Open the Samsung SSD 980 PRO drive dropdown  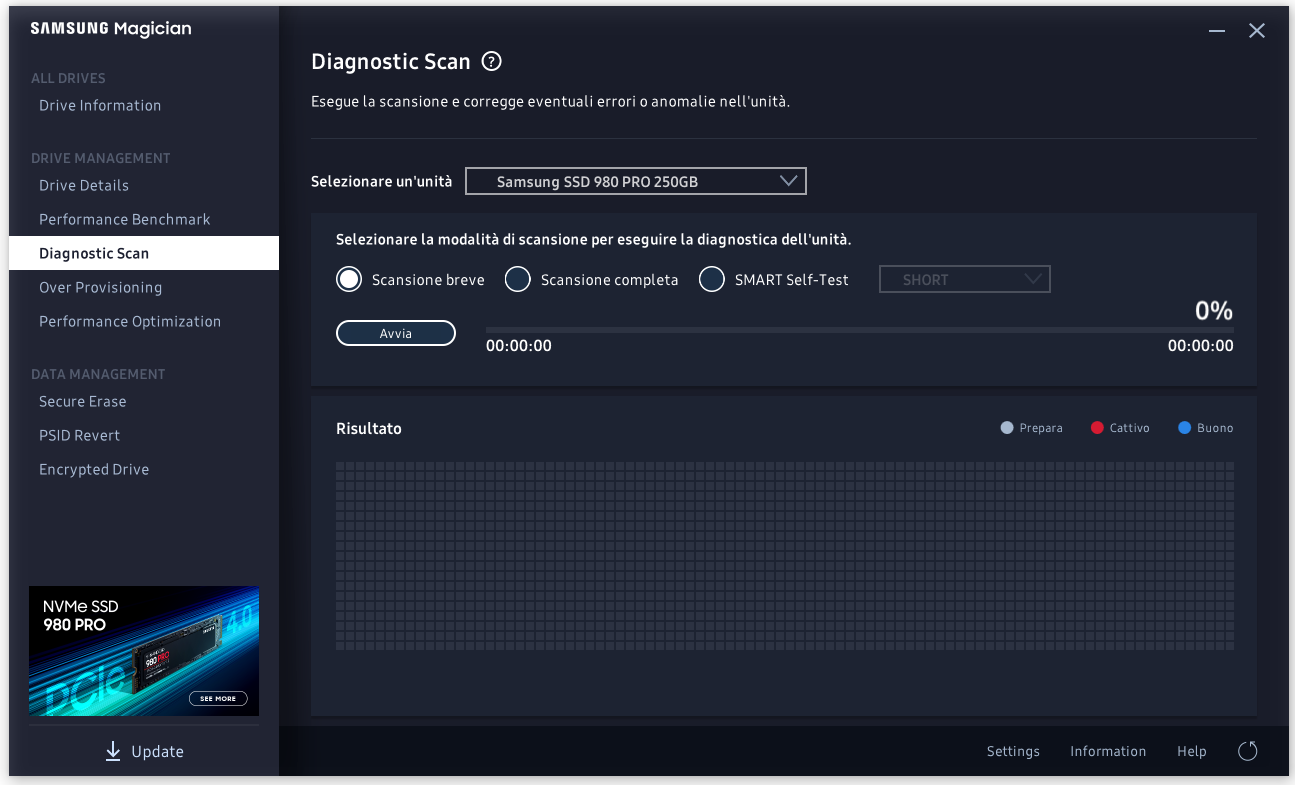636,181
